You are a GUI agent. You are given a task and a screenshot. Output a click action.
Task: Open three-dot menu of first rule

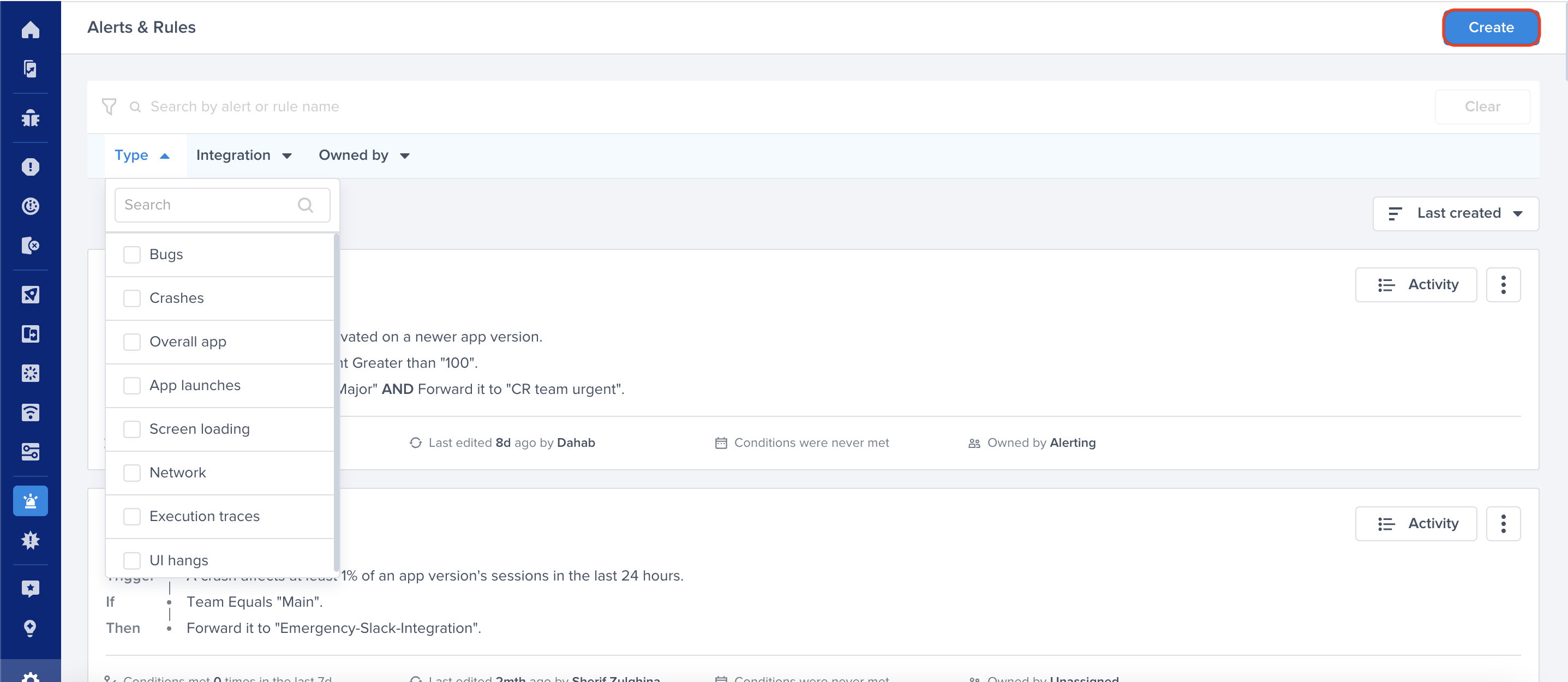click(1503, 284)
